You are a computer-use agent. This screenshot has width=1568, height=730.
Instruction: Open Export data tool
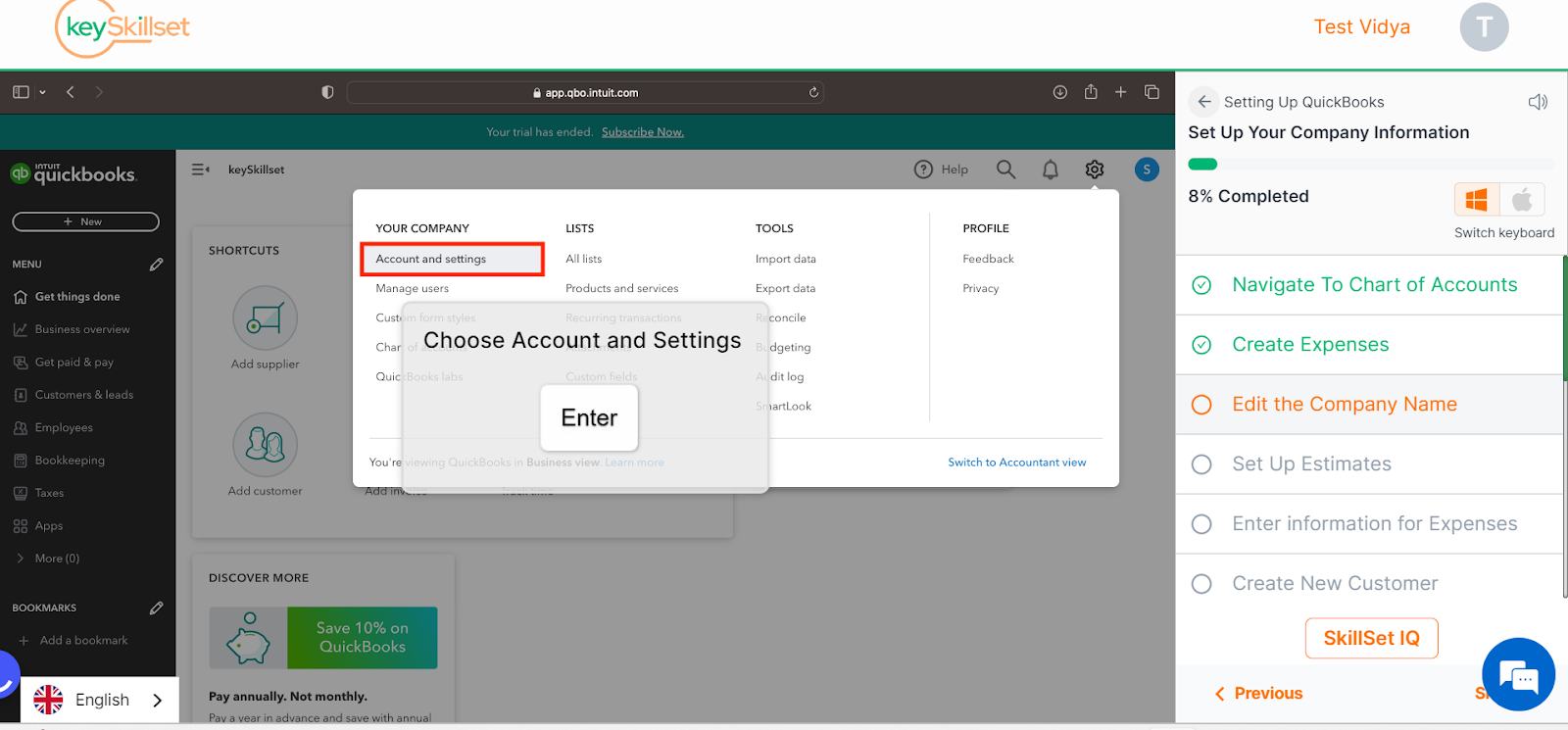(785, 288)
